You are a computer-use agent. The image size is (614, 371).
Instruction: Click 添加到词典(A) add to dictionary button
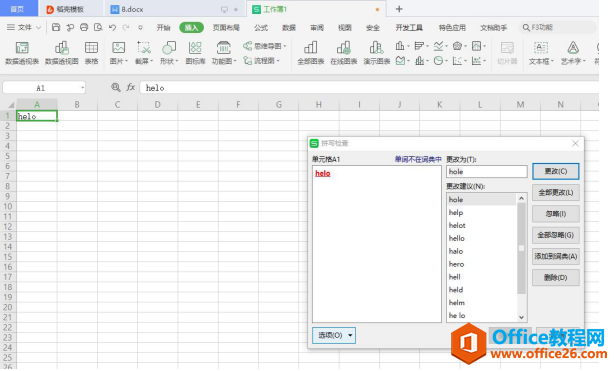(x=555, y=256)
